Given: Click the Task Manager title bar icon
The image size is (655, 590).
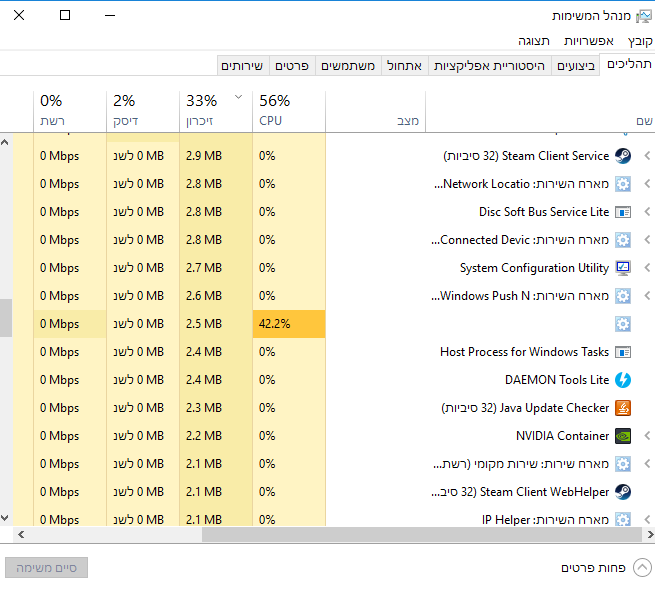Looking at the screenshot, I should pos(644,16).
